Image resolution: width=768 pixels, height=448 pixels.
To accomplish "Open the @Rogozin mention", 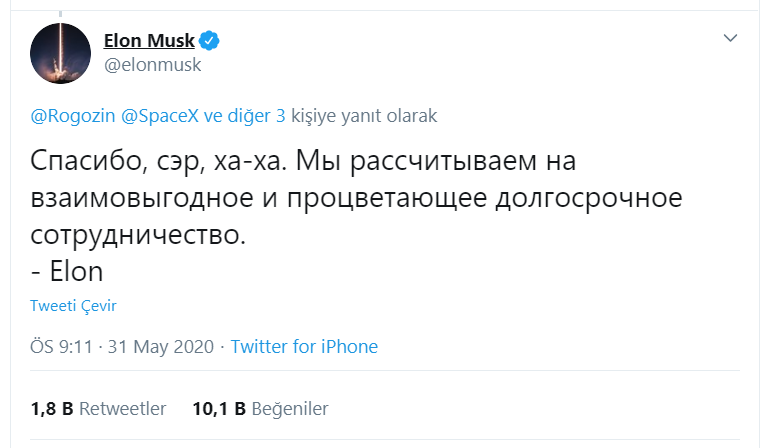I will click(73, 116).
